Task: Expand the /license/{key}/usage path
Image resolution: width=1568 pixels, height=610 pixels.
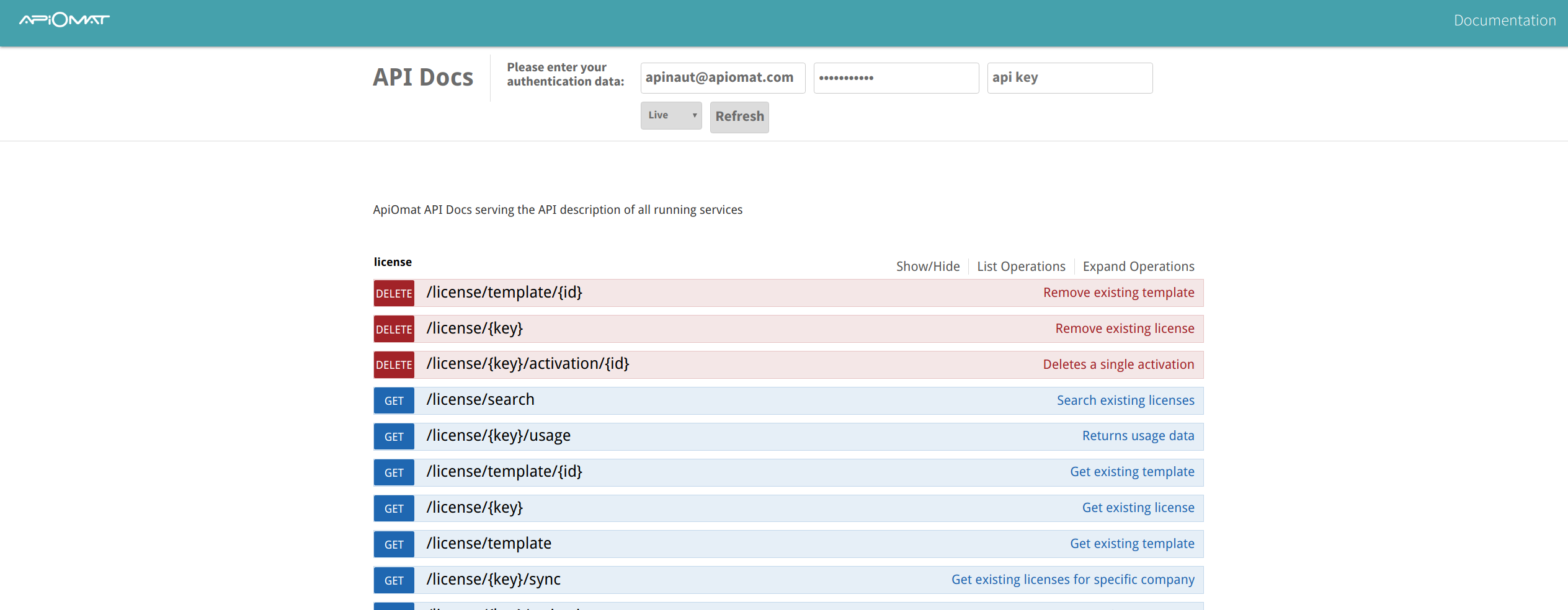Action: (498, 436)
